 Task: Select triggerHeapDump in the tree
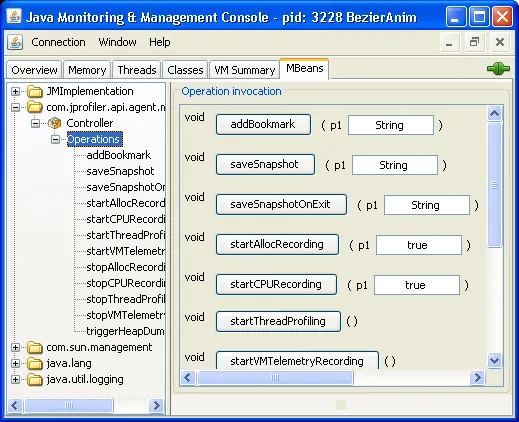(x=126, y=331)
